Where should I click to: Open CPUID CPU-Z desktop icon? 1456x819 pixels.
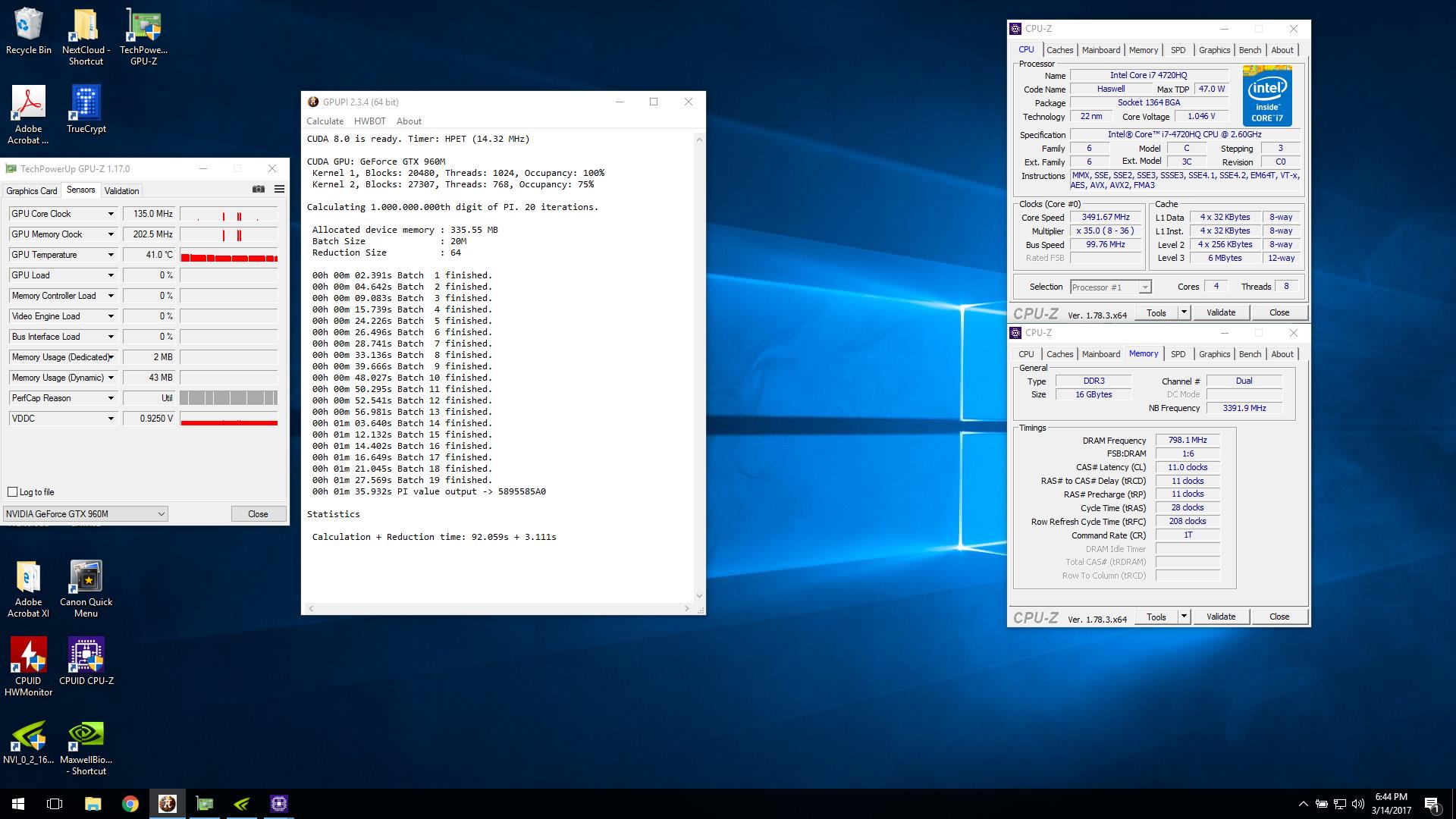click(86, 661)
